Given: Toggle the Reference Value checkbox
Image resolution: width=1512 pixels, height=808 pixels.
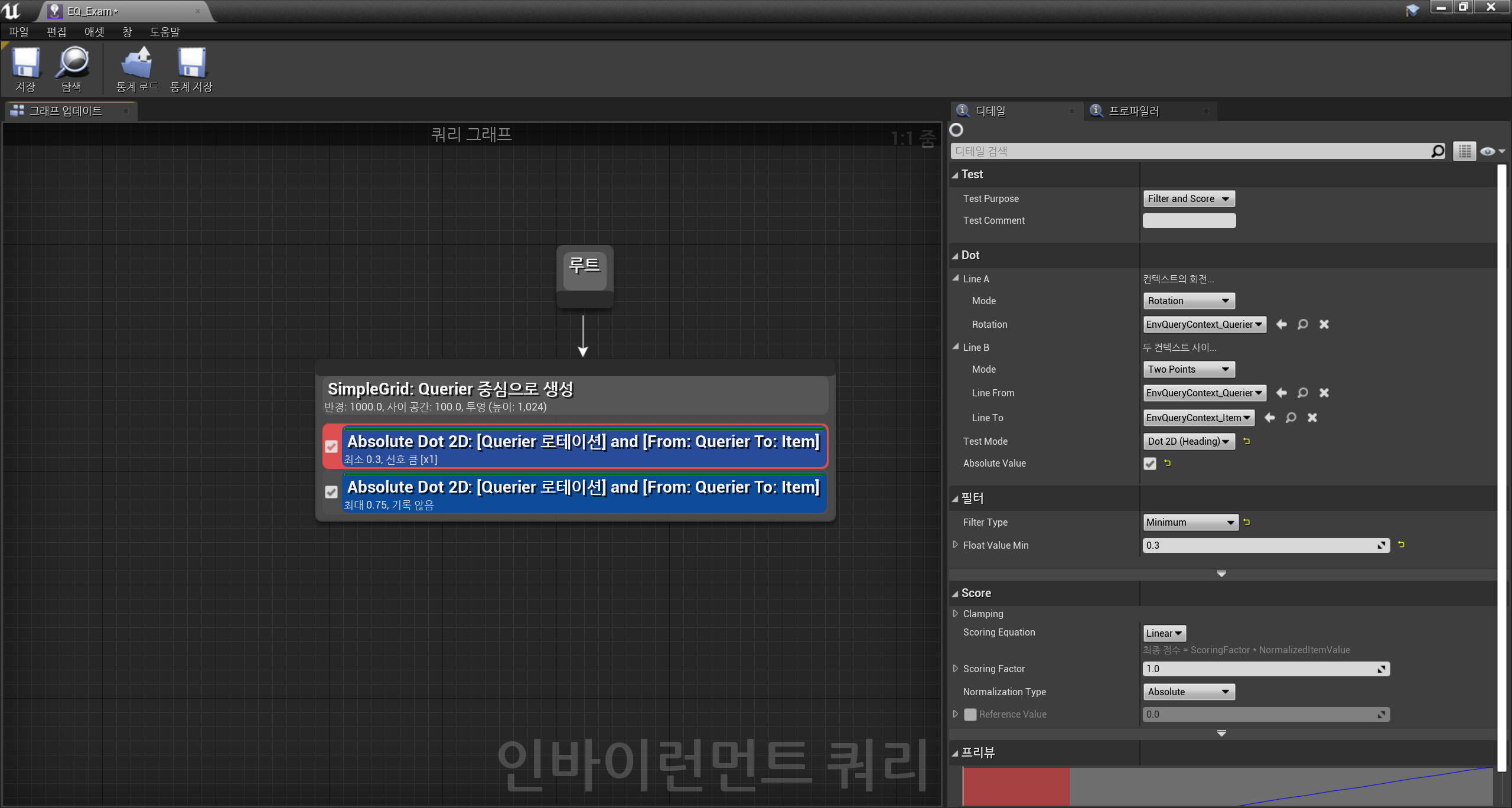Looking at the screenshot, I should [970, 715].
